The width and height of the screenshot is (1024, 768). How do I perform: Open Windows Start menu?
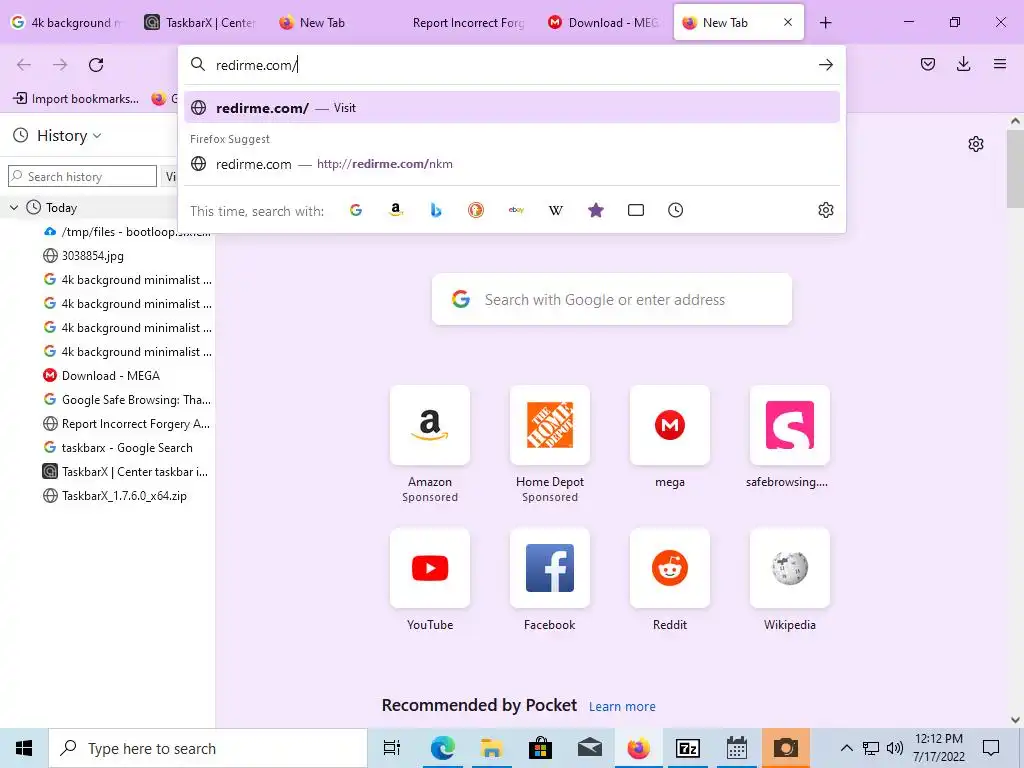(24, 748)
